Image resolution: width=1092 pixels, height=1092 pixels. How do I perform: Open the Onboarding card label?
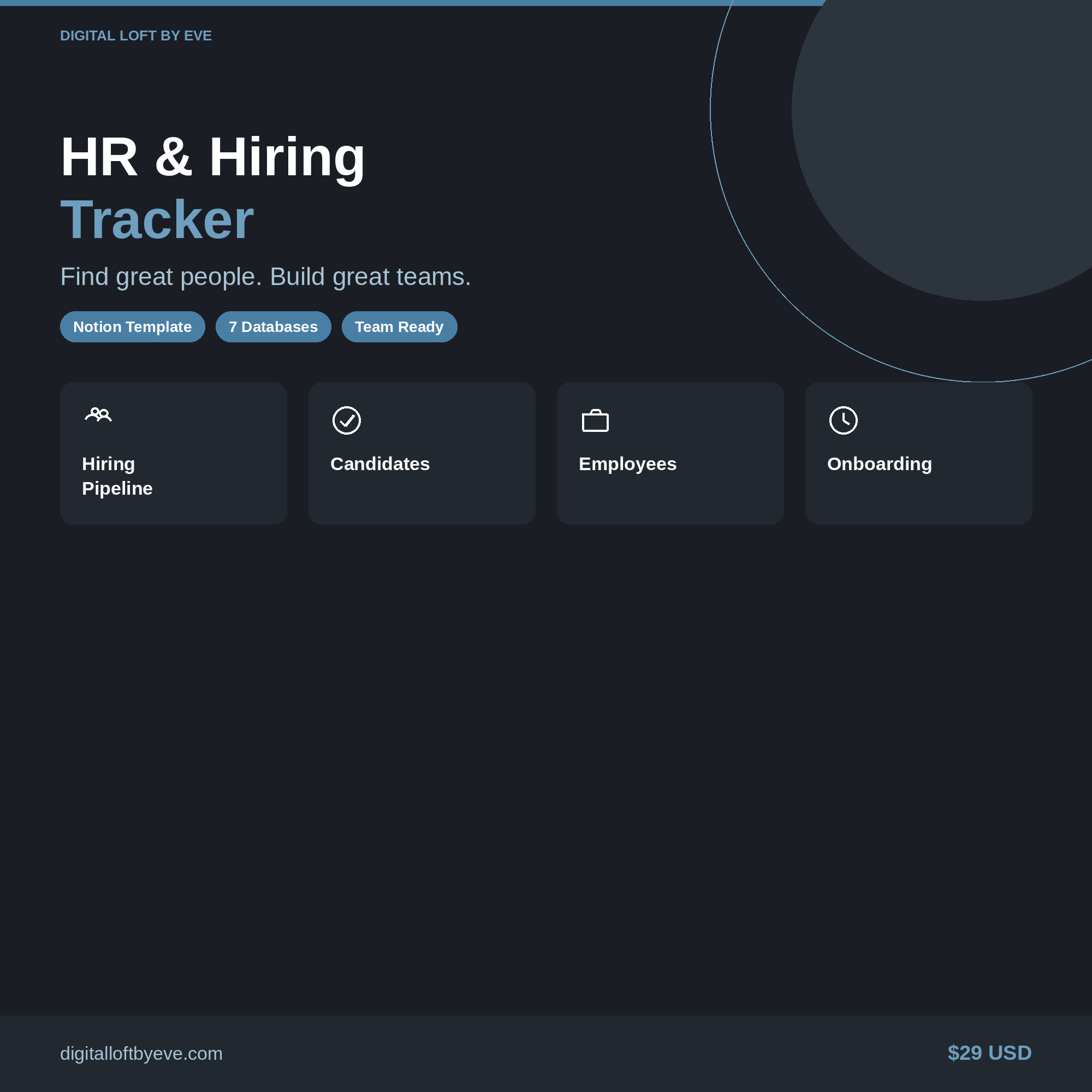click(x=880, y=464)
